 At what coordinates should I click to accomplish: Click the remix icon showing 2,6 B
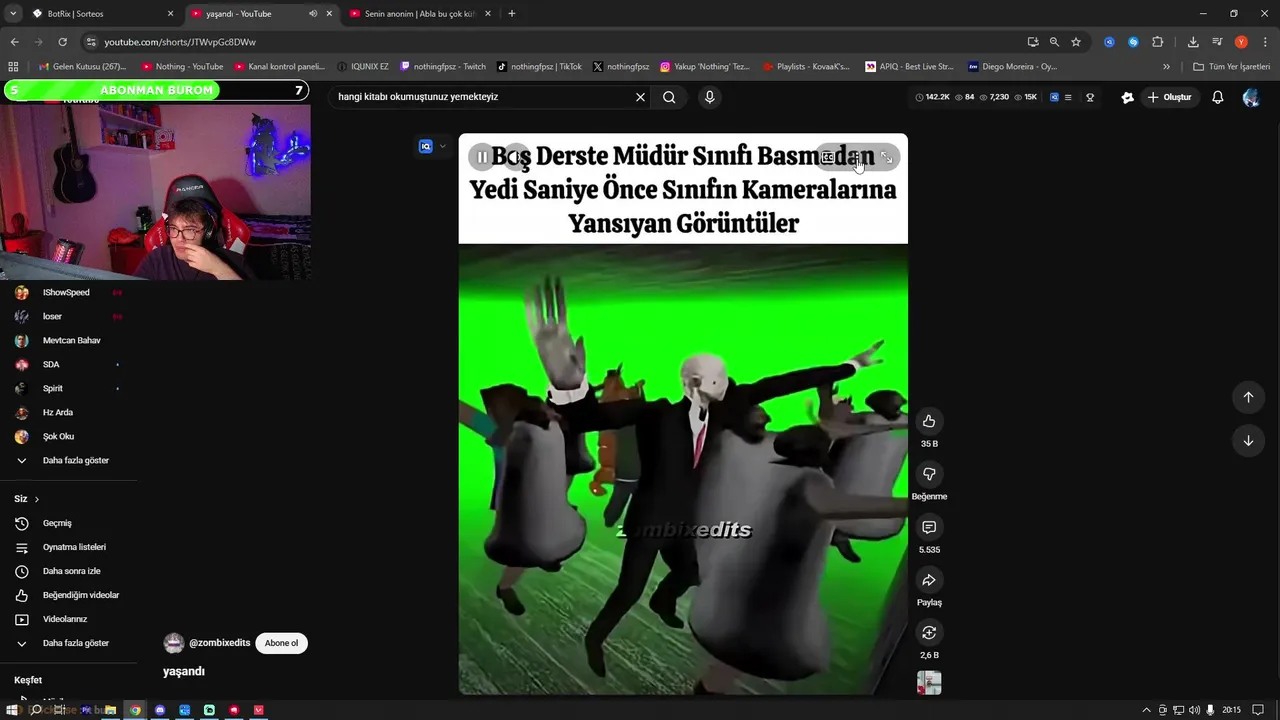click(929, 632)
